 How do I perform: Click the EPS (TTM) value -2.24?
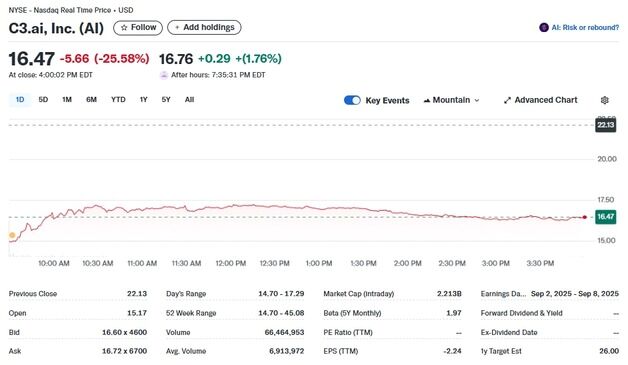452,351
